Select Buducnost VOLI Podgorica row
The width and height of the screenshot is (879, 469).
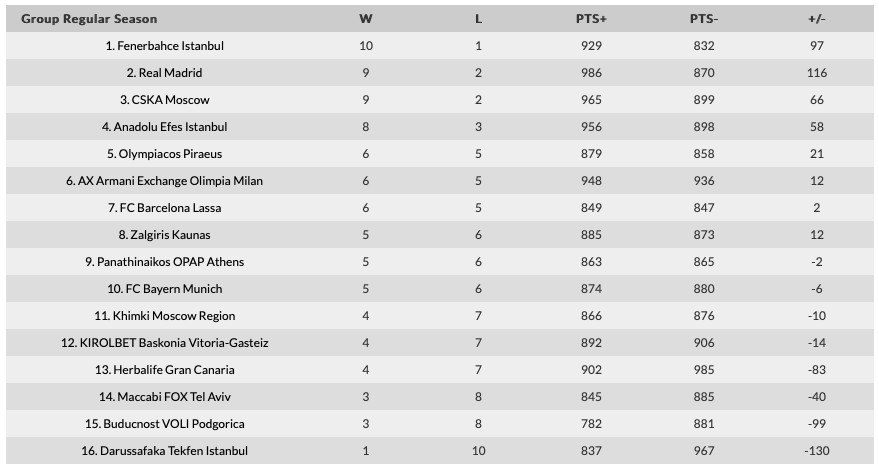(171, 424)
